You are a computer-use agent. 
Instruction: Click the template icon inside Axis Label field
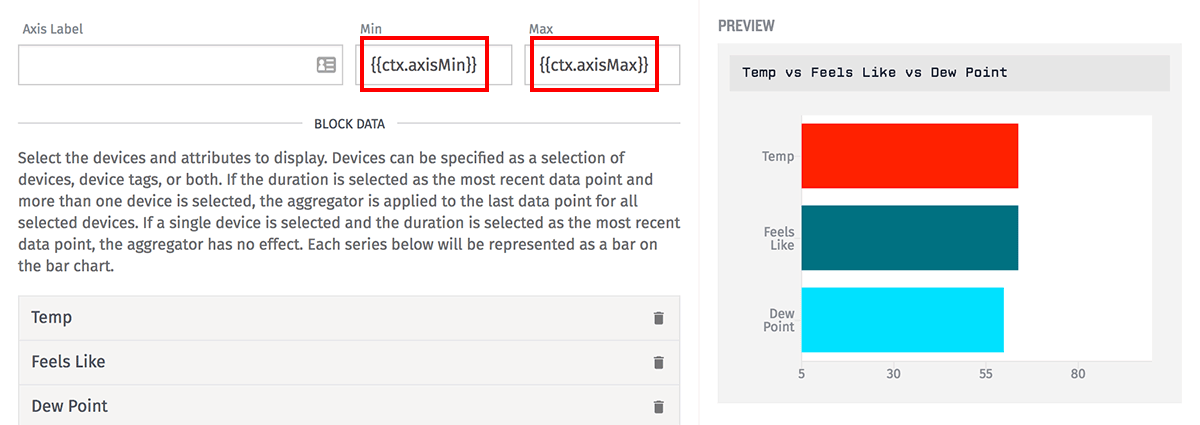click(326, 65)
